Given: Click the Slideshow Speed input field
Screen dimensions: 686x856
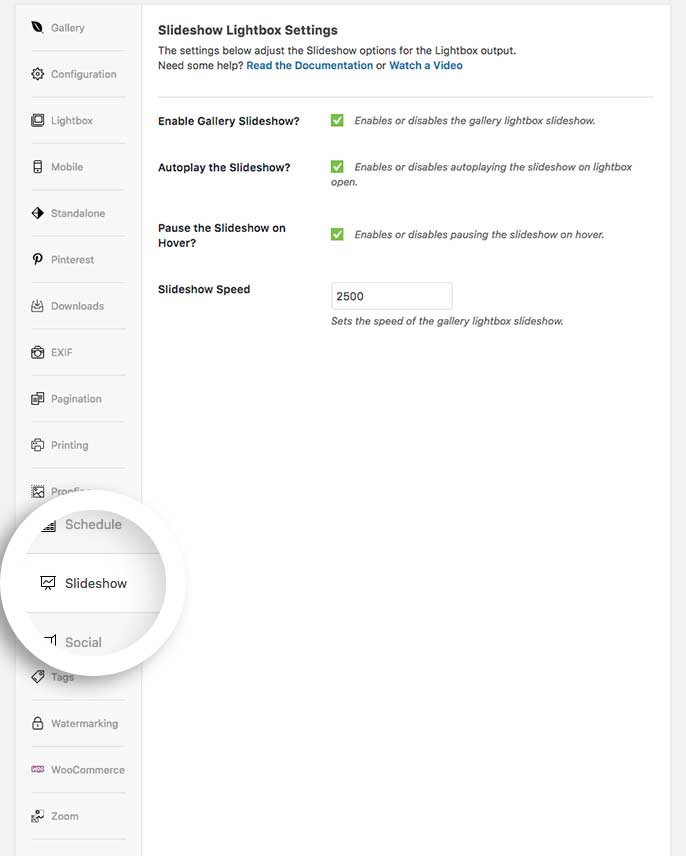Looking at the screenshot, I should pos(391,296).
